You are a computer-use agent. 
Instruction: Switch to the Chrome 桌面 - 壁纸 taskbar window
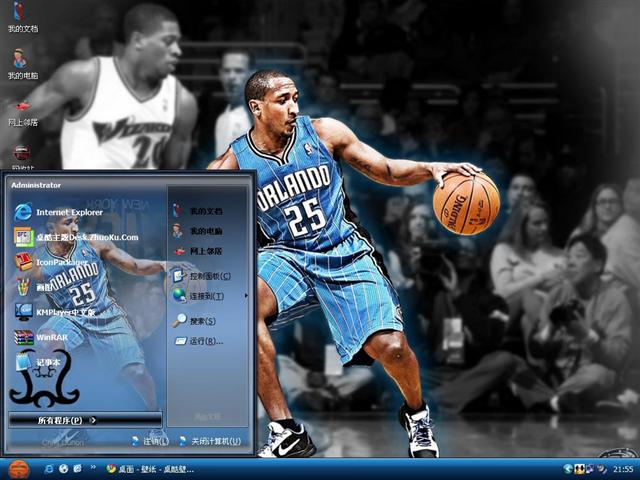coord(150,469)
